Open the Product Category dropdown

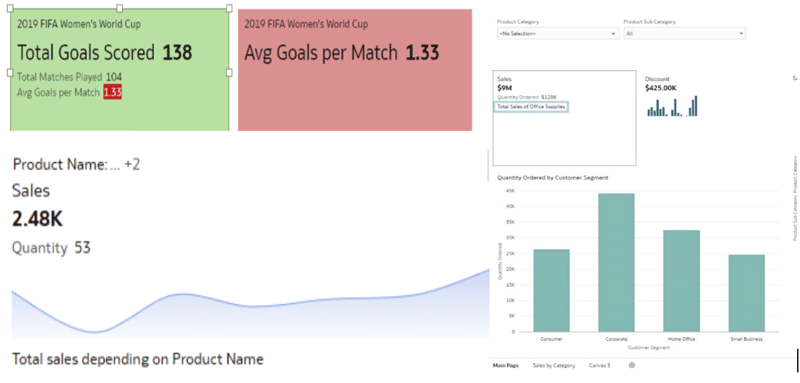coord(558,34)
